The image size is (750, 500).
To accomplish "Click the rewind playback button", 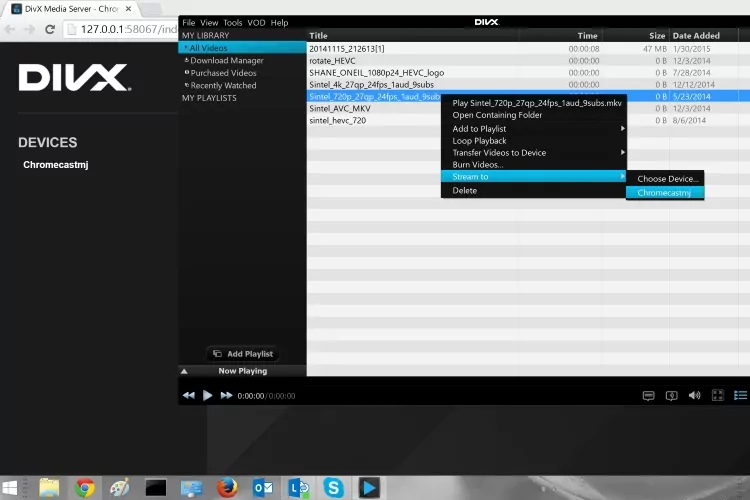I will pyautogui.click(x=188, y=395).
